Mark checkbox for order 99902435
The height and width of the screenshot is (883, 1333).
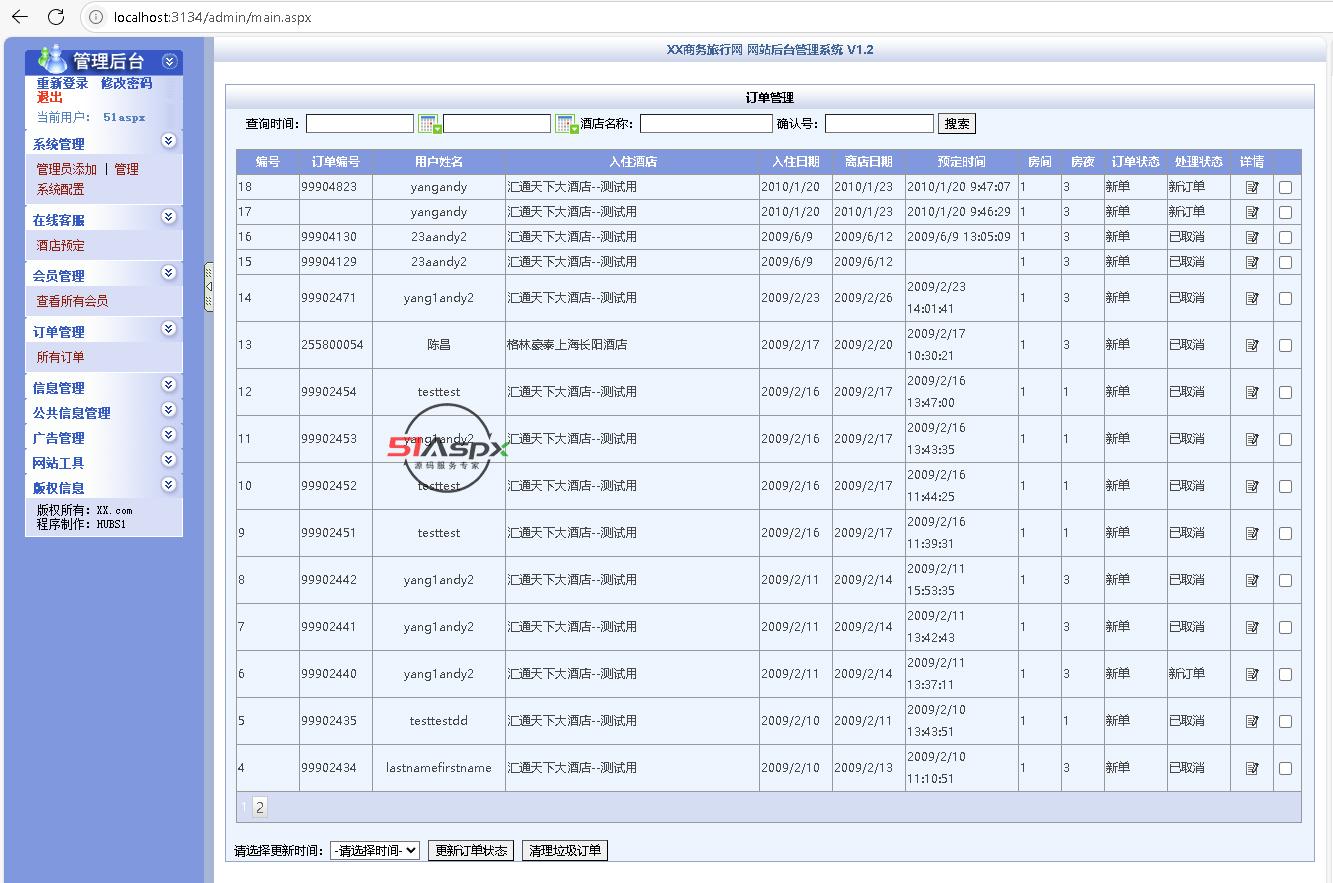pyautogui.click(x=1285, y=721)
